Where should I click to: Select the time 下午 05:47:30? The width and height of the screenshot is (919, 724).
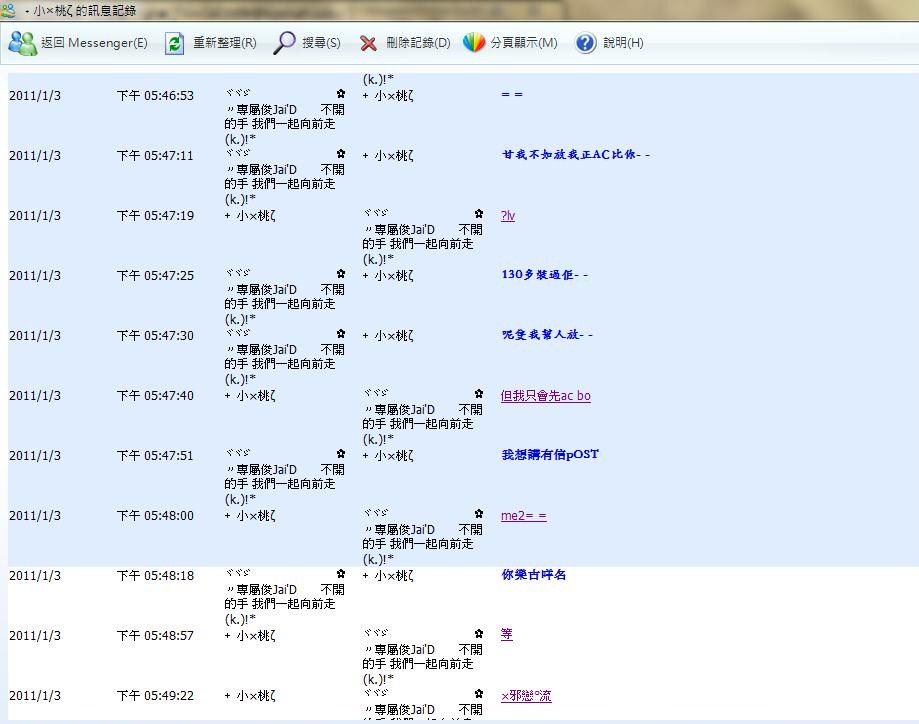pos(155,336)
